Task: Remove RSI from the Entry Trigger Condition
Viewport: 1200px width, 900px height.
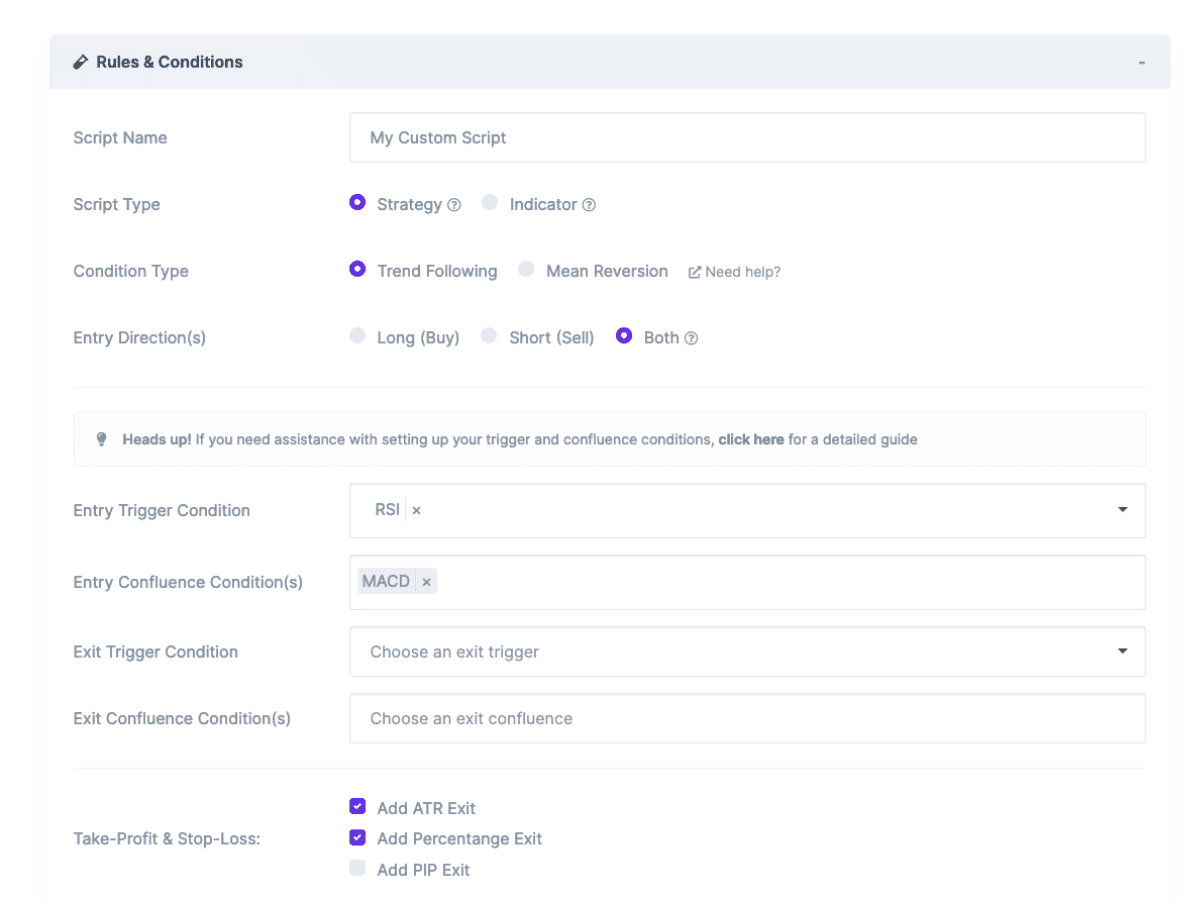Action: [416, 510]
